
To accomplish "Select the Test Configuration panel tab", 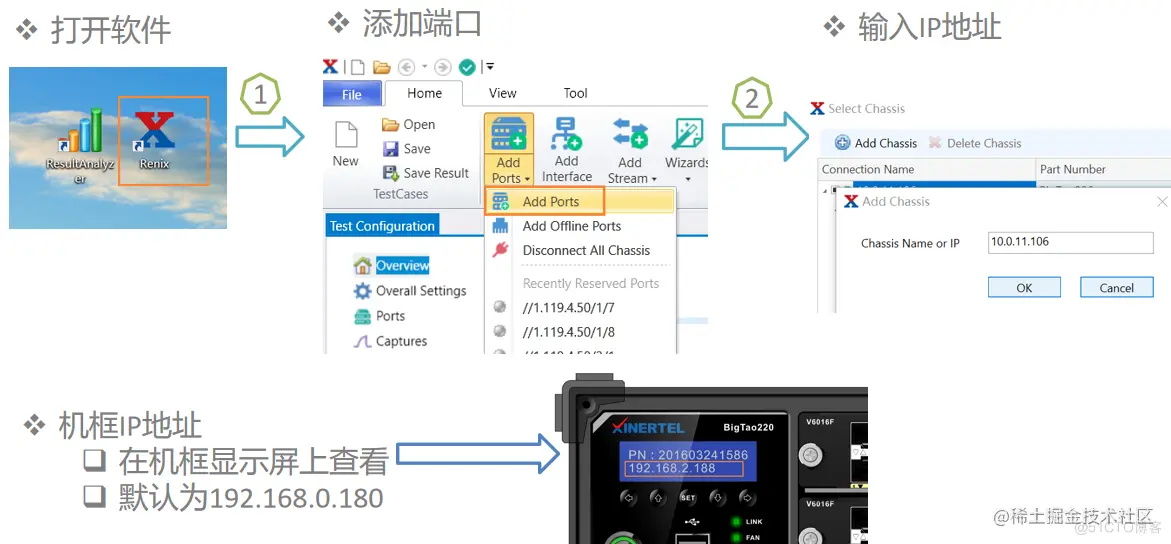I will click(x=382, y=226).
